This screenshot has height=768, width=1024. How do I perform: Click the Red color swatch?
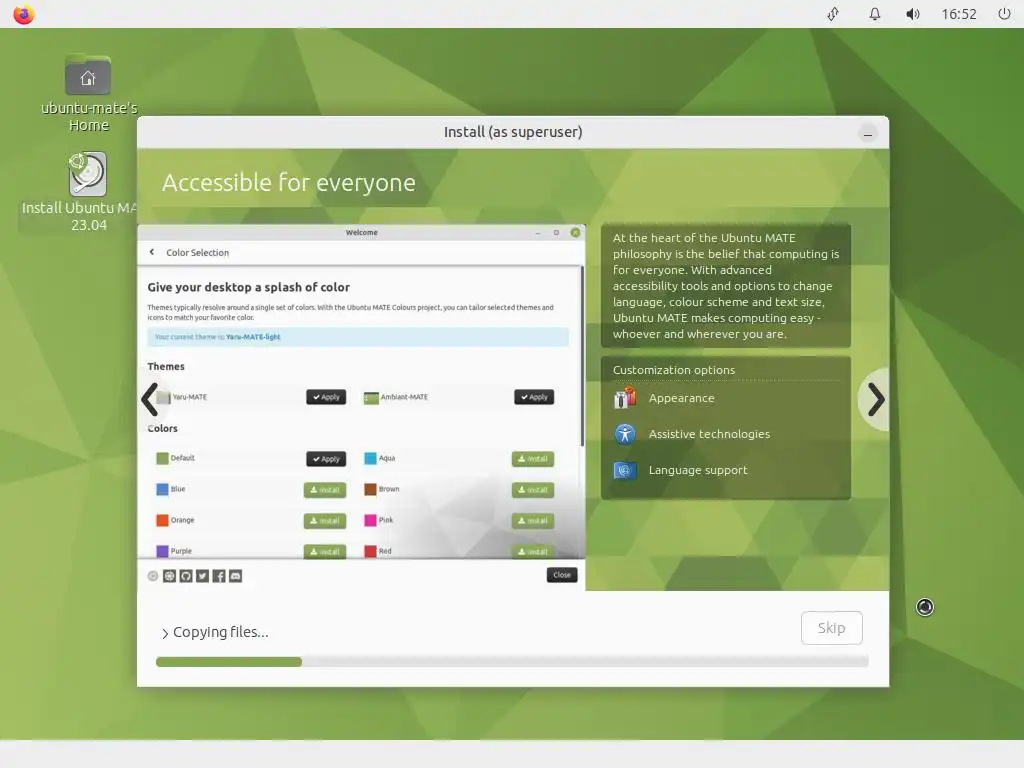[370, 551]
